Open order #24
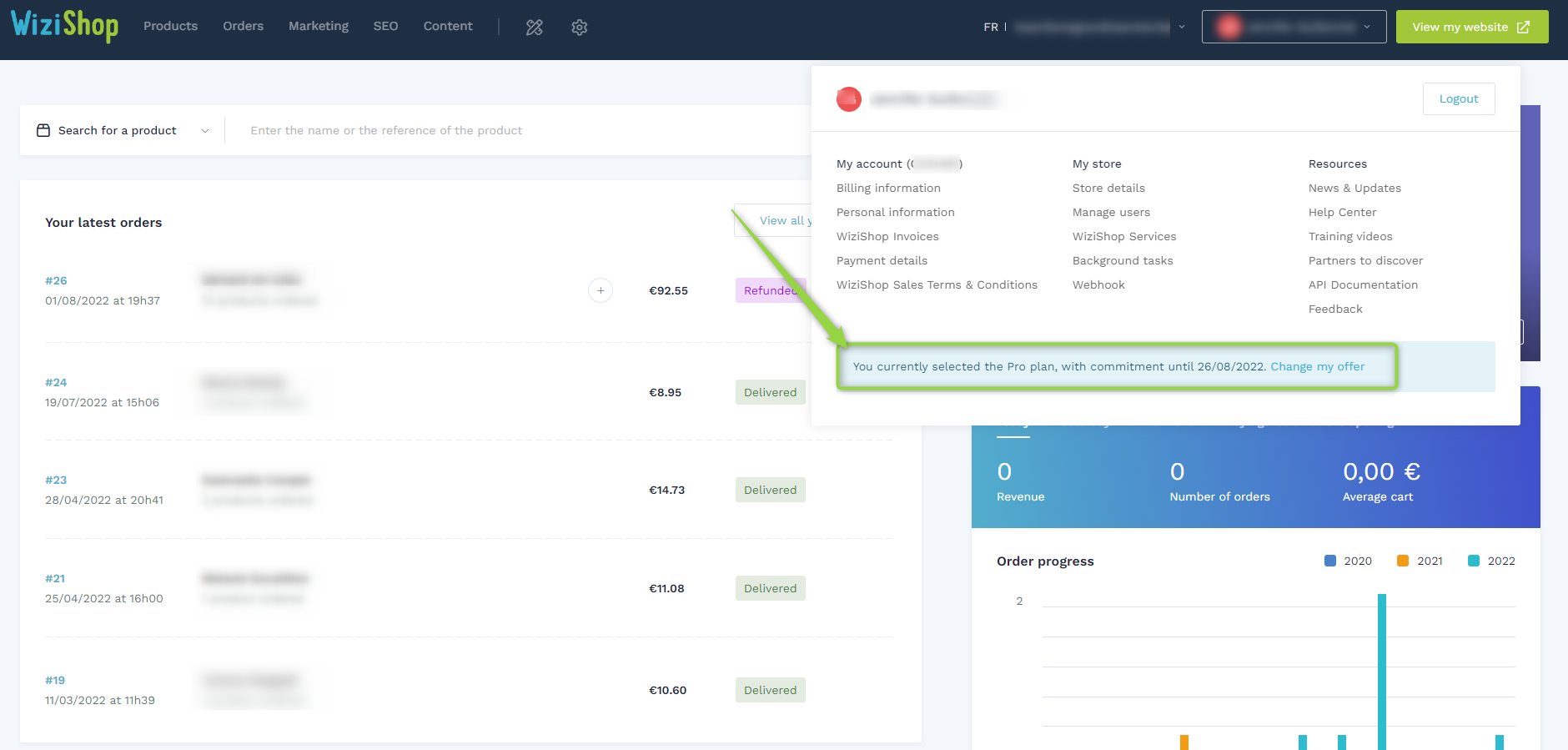 click(56, 382)
